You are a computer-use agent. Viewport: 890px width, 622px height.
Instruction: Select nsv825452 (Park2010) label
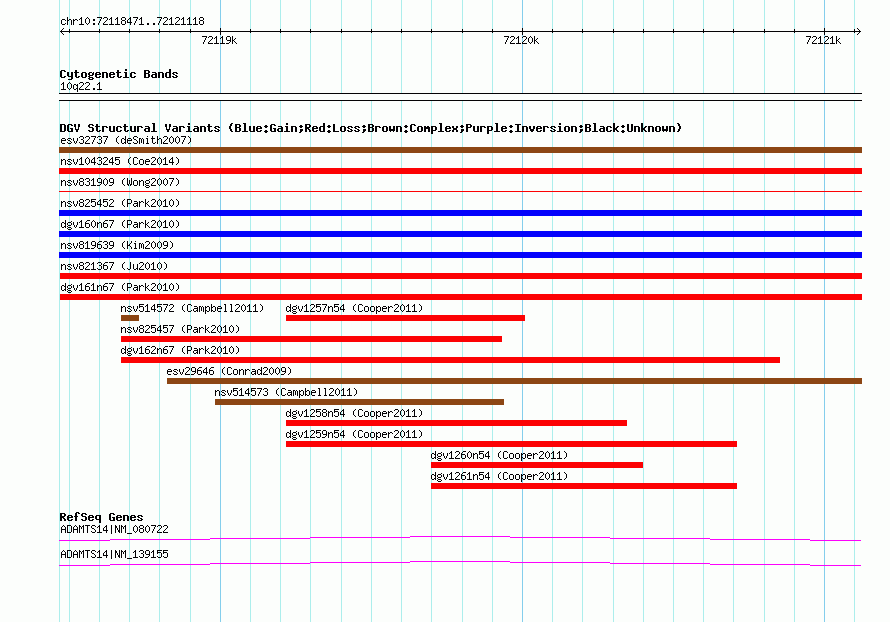pos(120,203)
